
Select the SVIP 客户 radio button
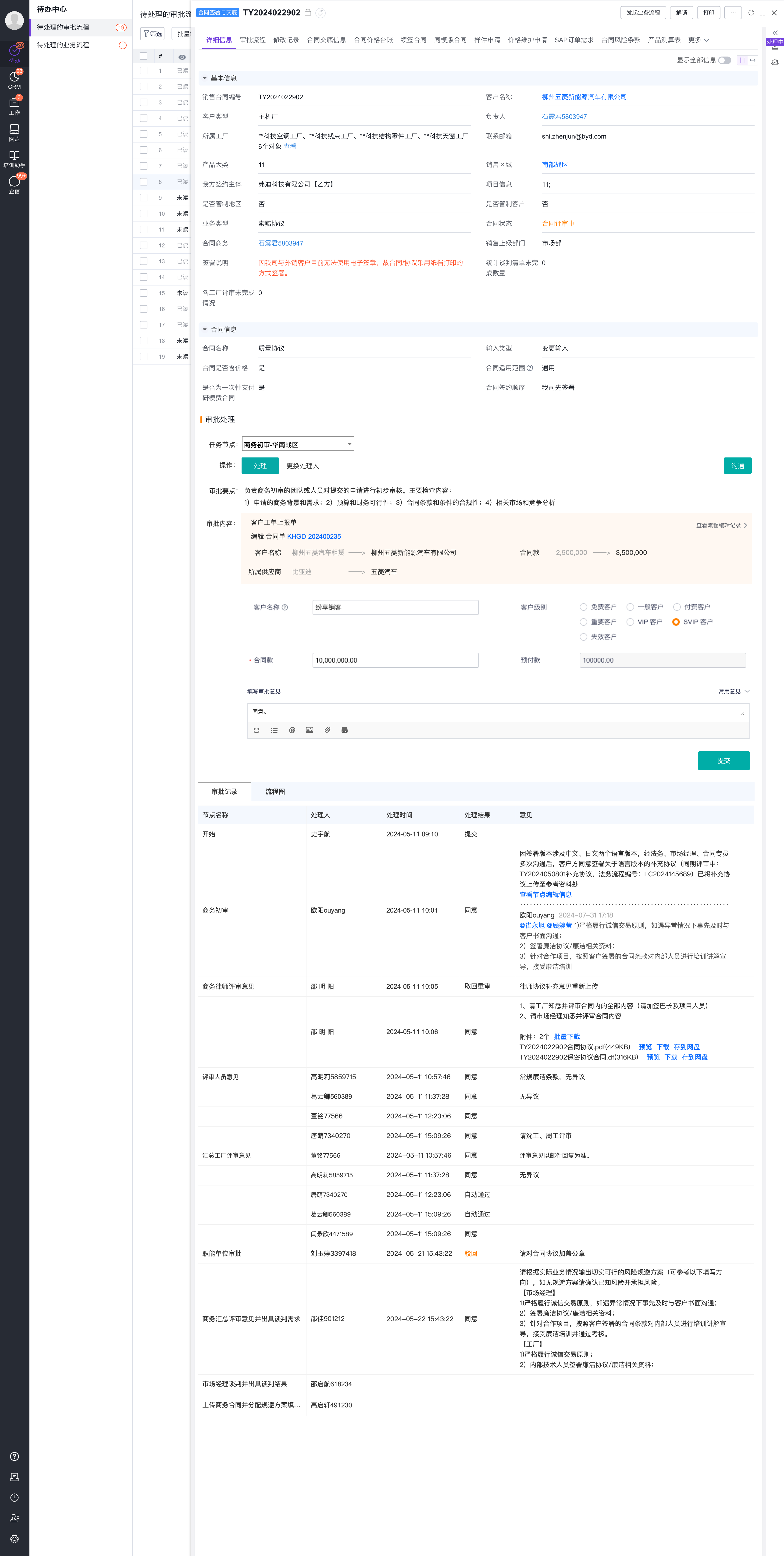(x=676, y=621)
